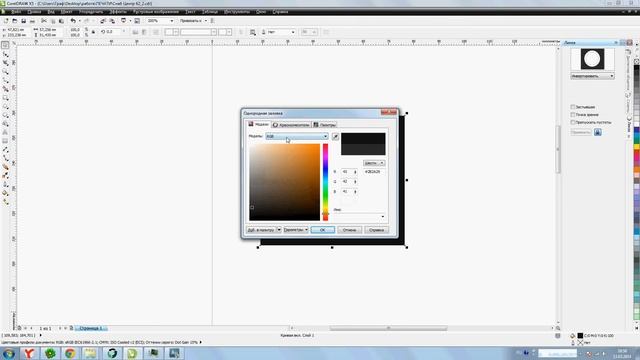This screenshot has height=360, width=640.
Task: Switch to the Модели tab
Action: coord(258,124)
